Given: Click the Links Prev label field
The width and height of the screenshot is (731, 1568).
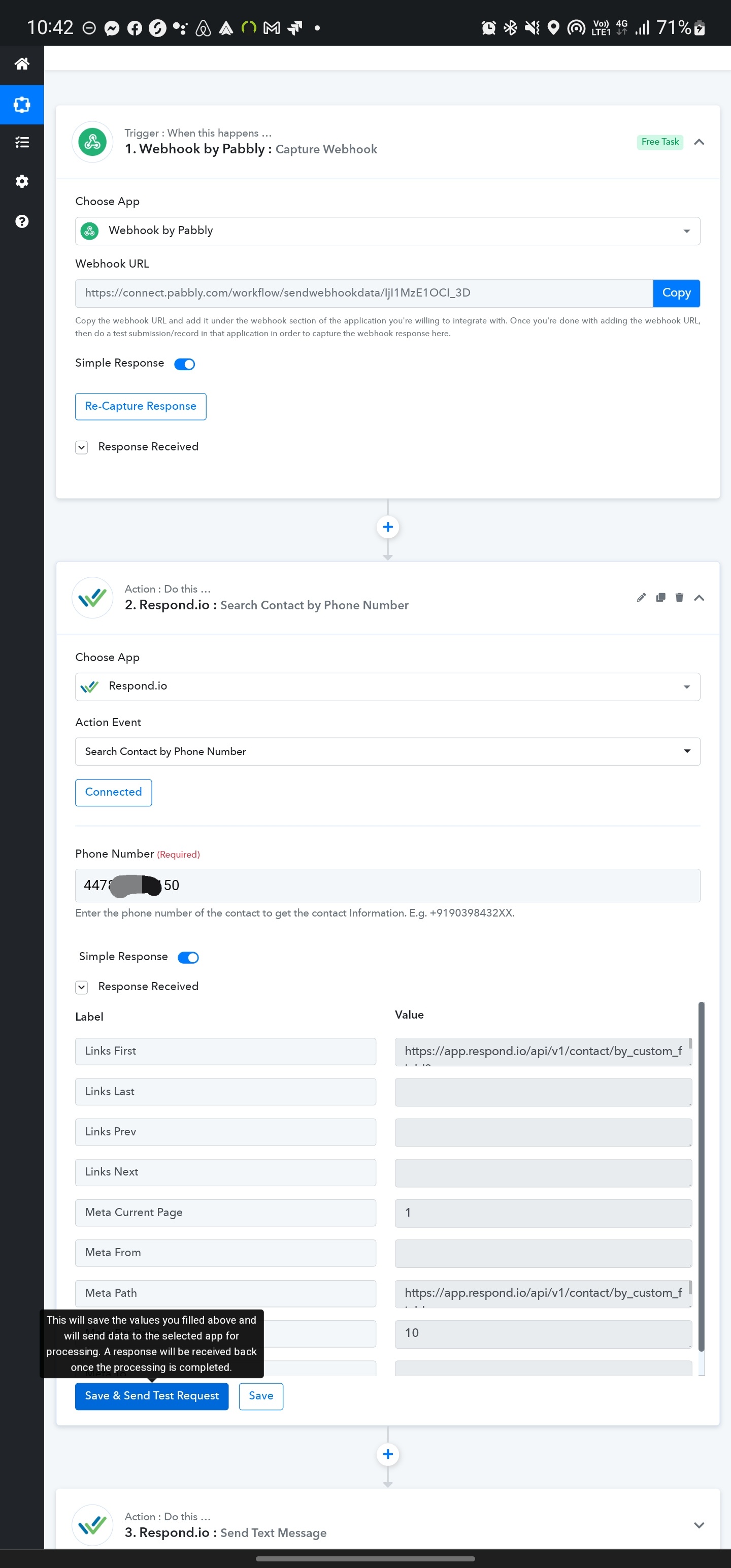Looking at the screenshot, I should [225, 1132].
